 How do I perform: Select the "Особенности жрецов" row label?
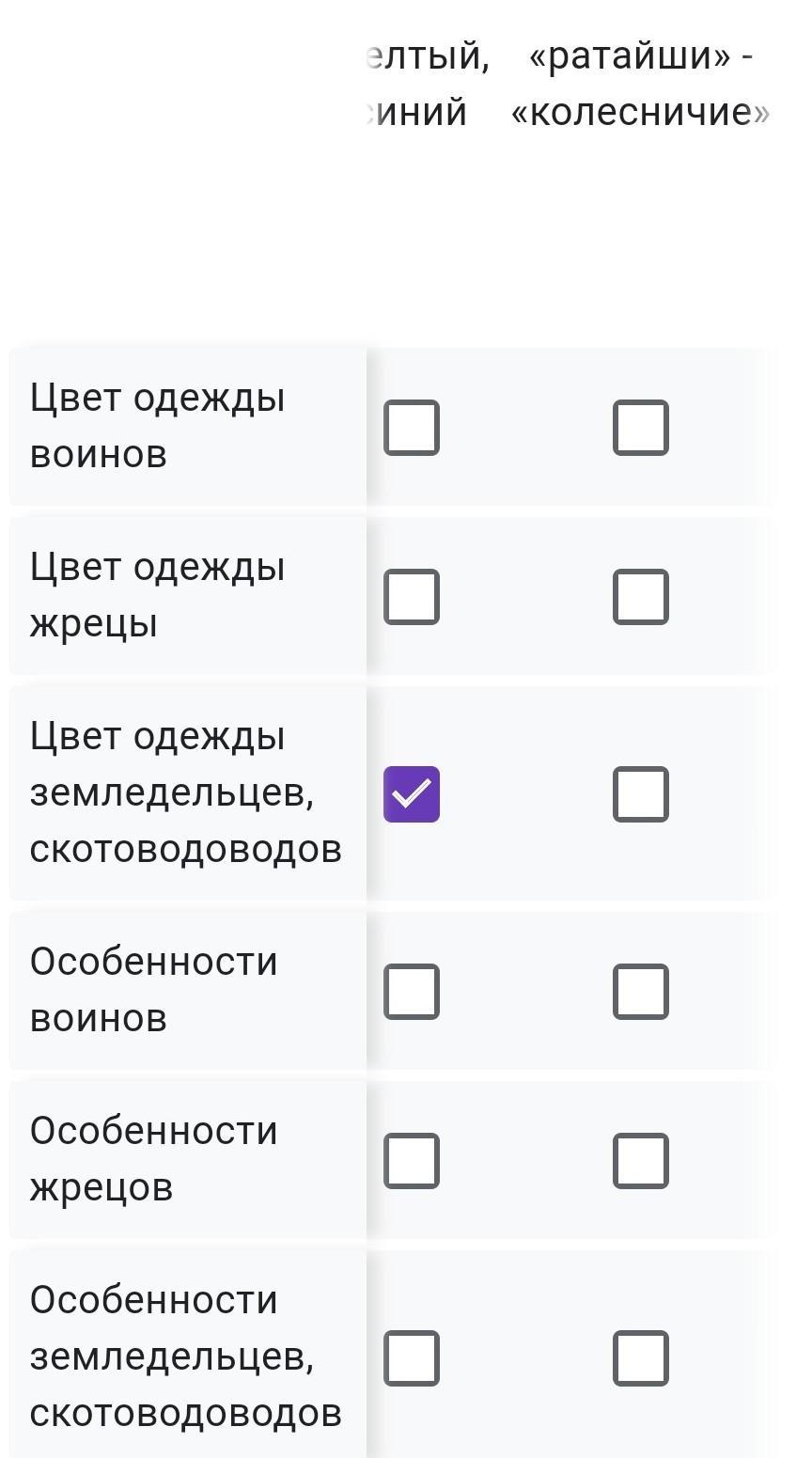point(153,1159)
